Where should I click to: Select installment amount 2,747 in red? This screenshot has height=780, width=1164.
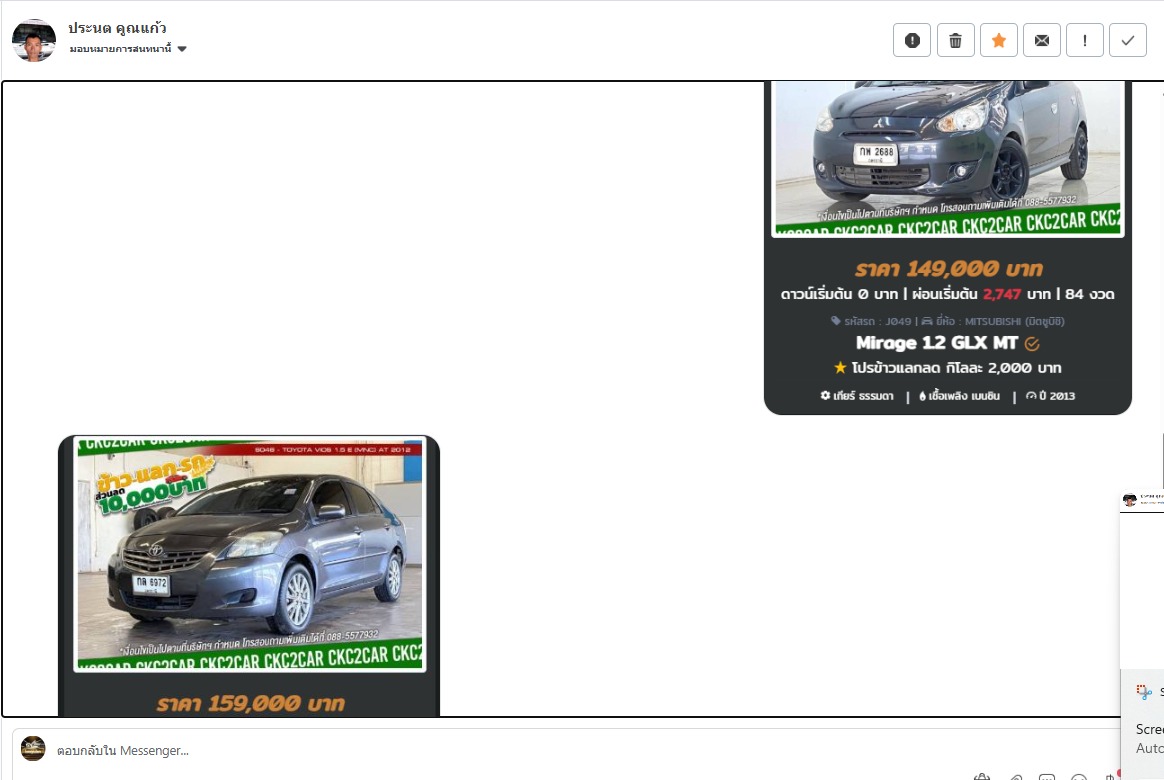(x=1002, y=294)
